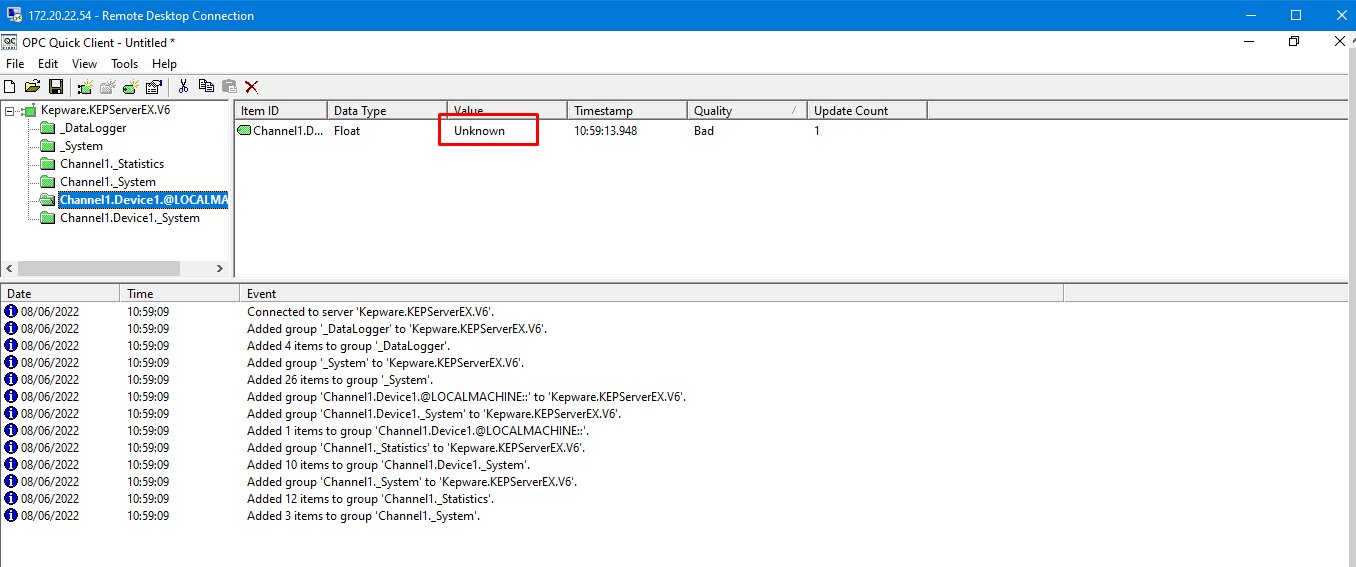Collapse the Kepware.KEPServerEX.V6 tree node
This screenshot has height=567, width=1356.
click(10, 111)
